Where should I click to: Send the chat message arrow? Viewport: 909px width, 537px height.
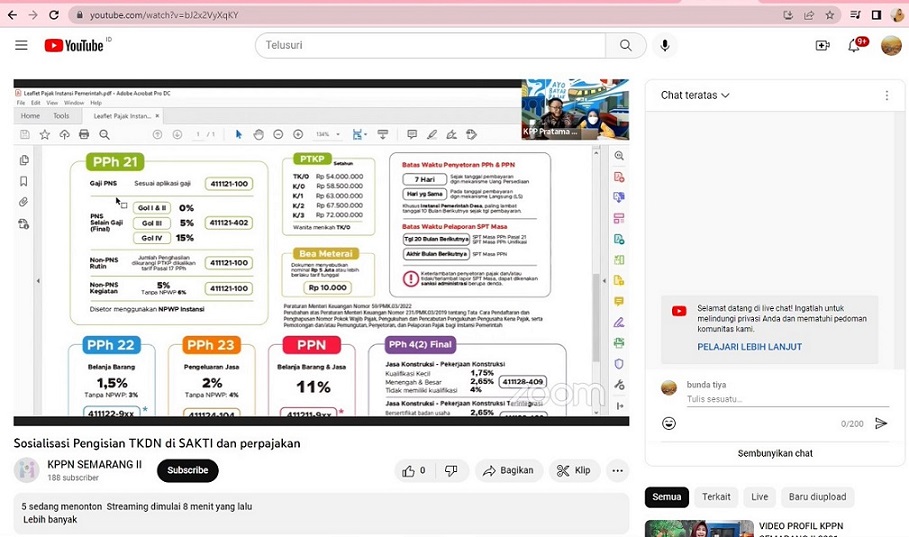(881, 423)
